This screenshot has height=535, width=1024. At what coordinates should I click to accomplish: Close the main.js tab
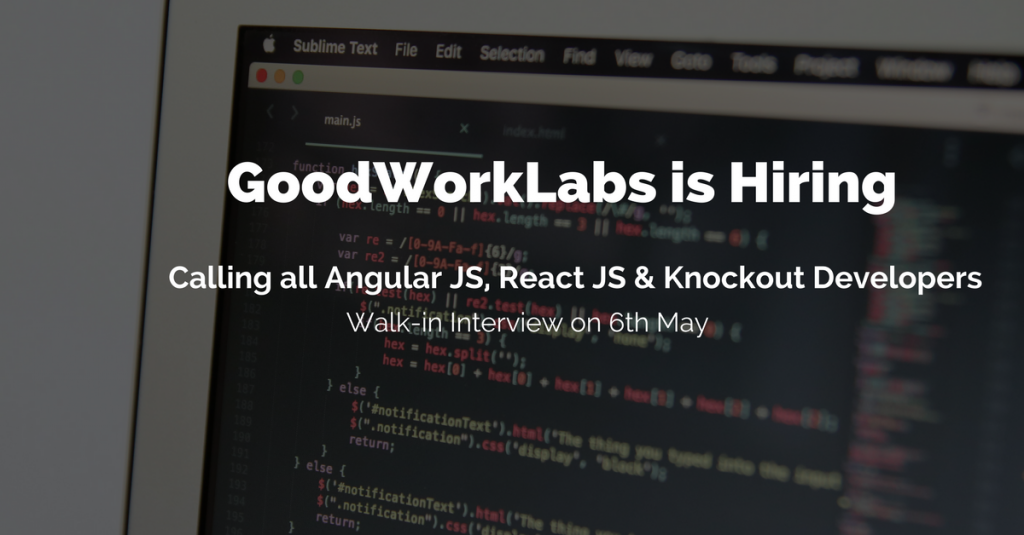(463, 128)
